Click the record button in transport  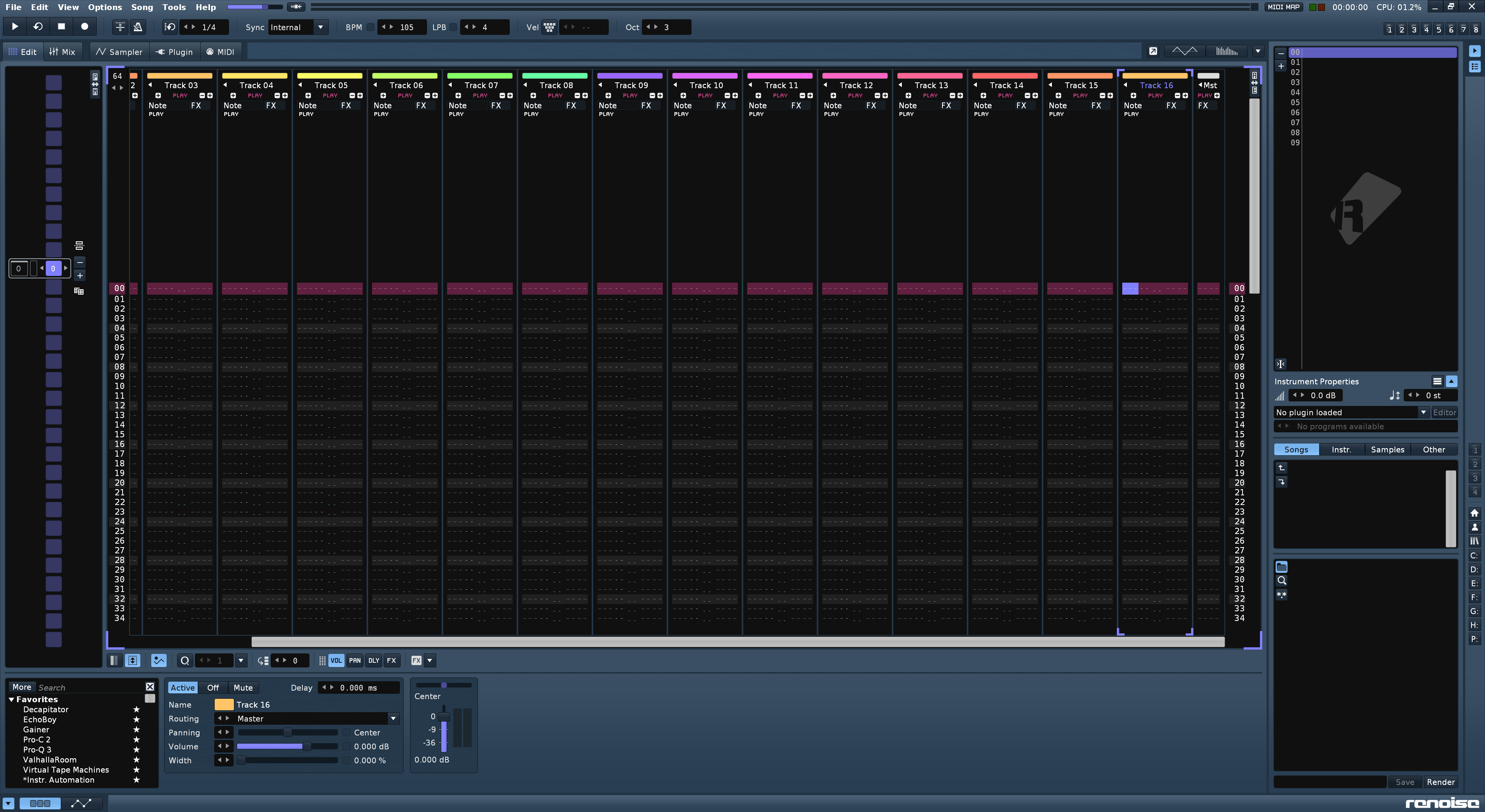[84, 27]
